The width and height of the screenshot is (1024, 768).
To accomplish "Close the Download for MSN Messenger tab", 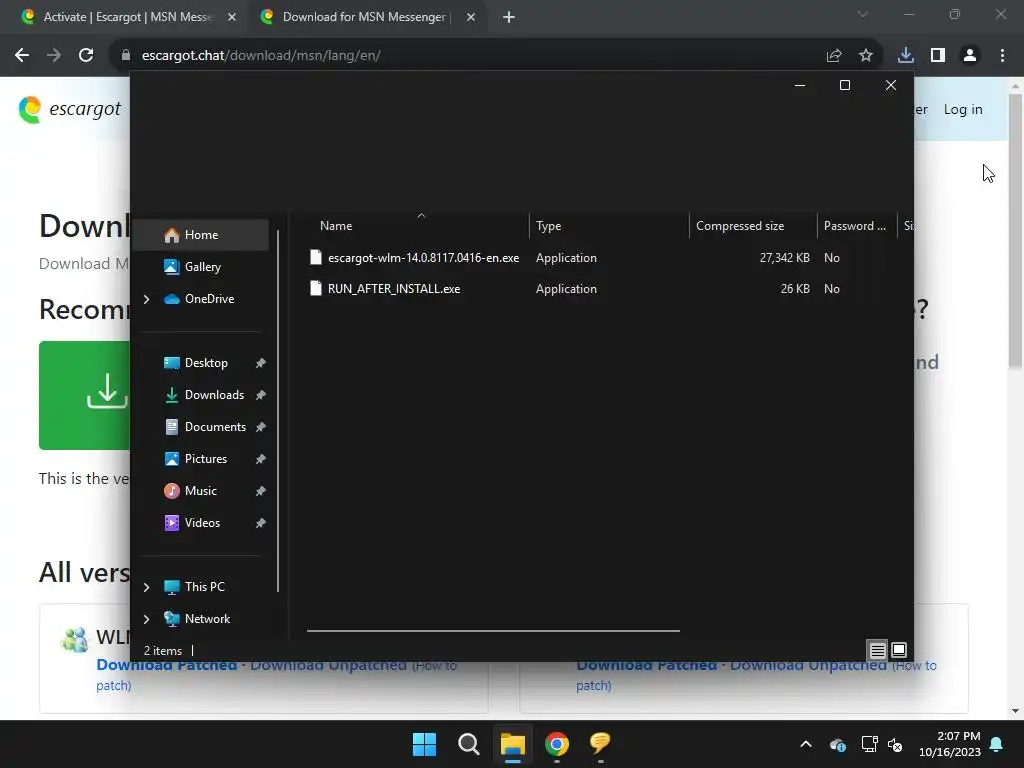I will pyautogui.click(x=471, y=18).
